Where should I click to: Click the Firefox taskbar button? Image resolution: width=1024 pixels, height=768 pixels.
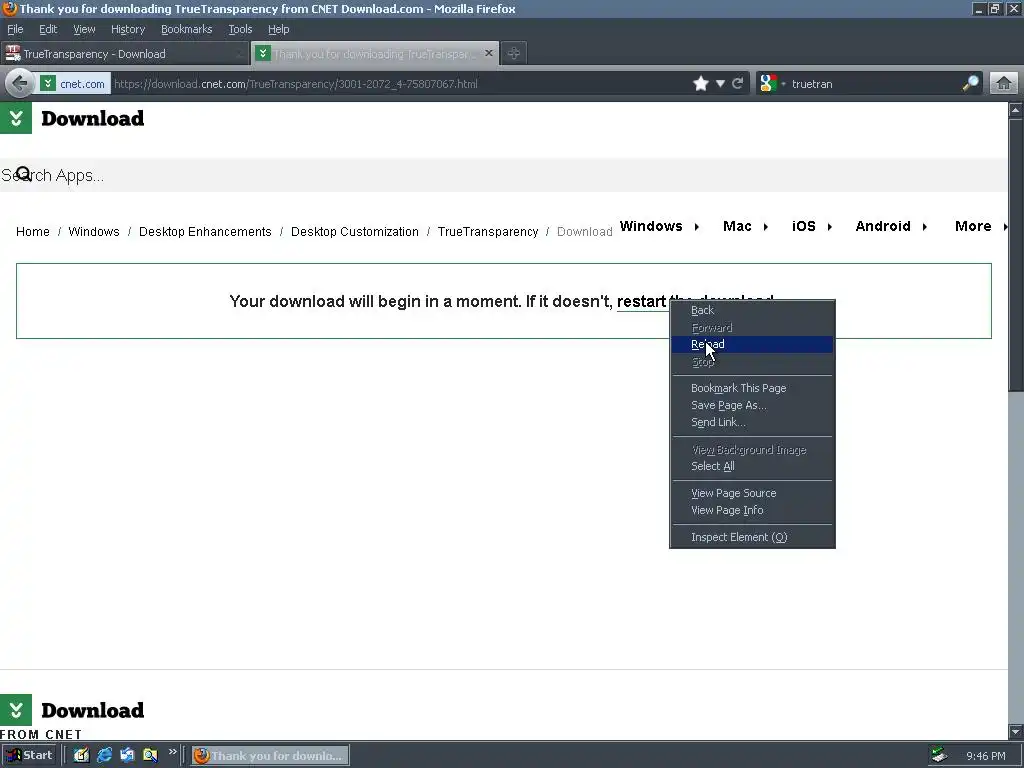pos(270,756)
